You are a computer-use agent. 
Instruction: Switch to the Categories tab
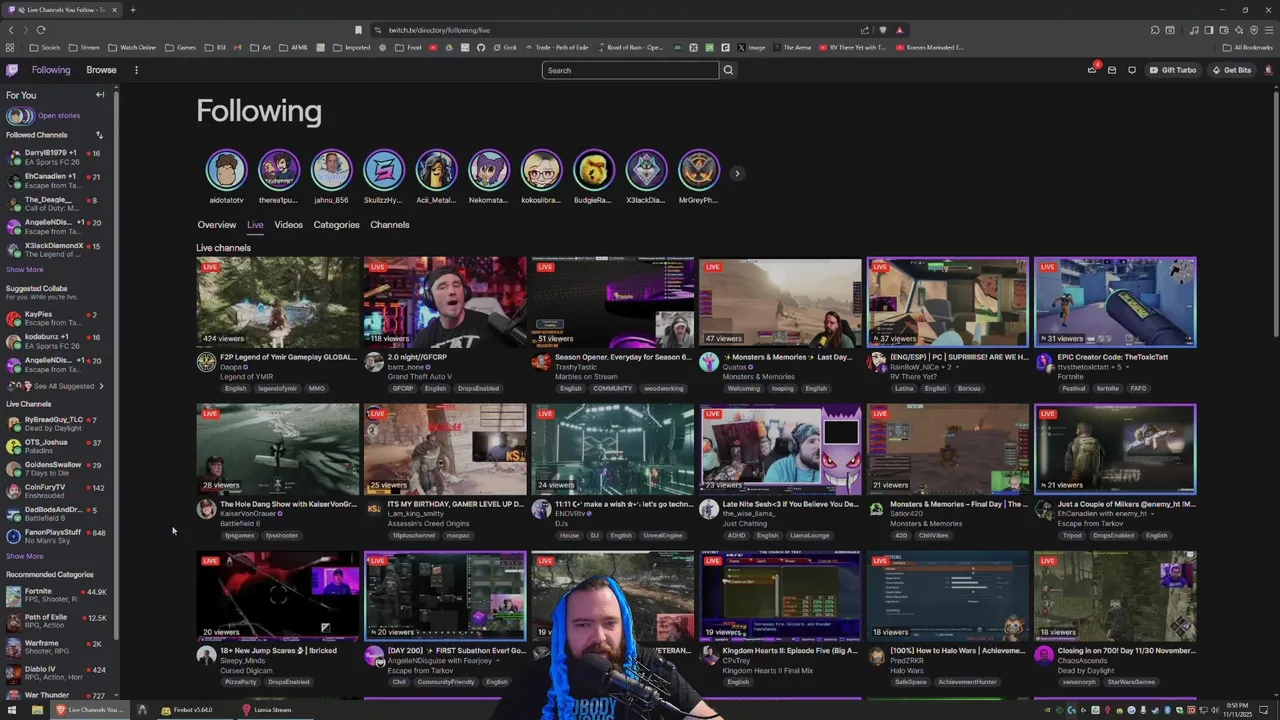pyautogui.click(x=336, y=225)
